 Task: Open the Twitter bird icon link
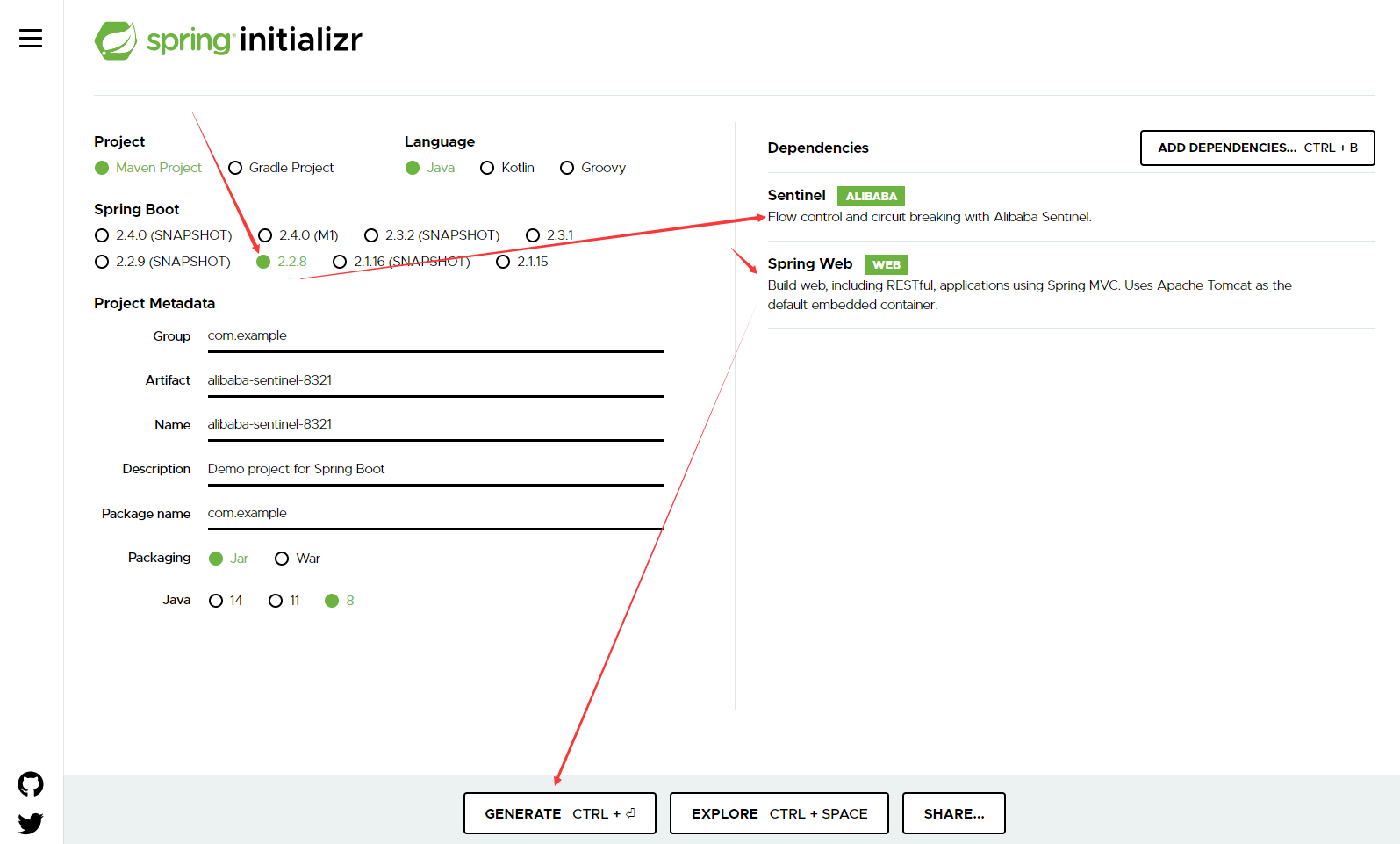coord(31,823)
